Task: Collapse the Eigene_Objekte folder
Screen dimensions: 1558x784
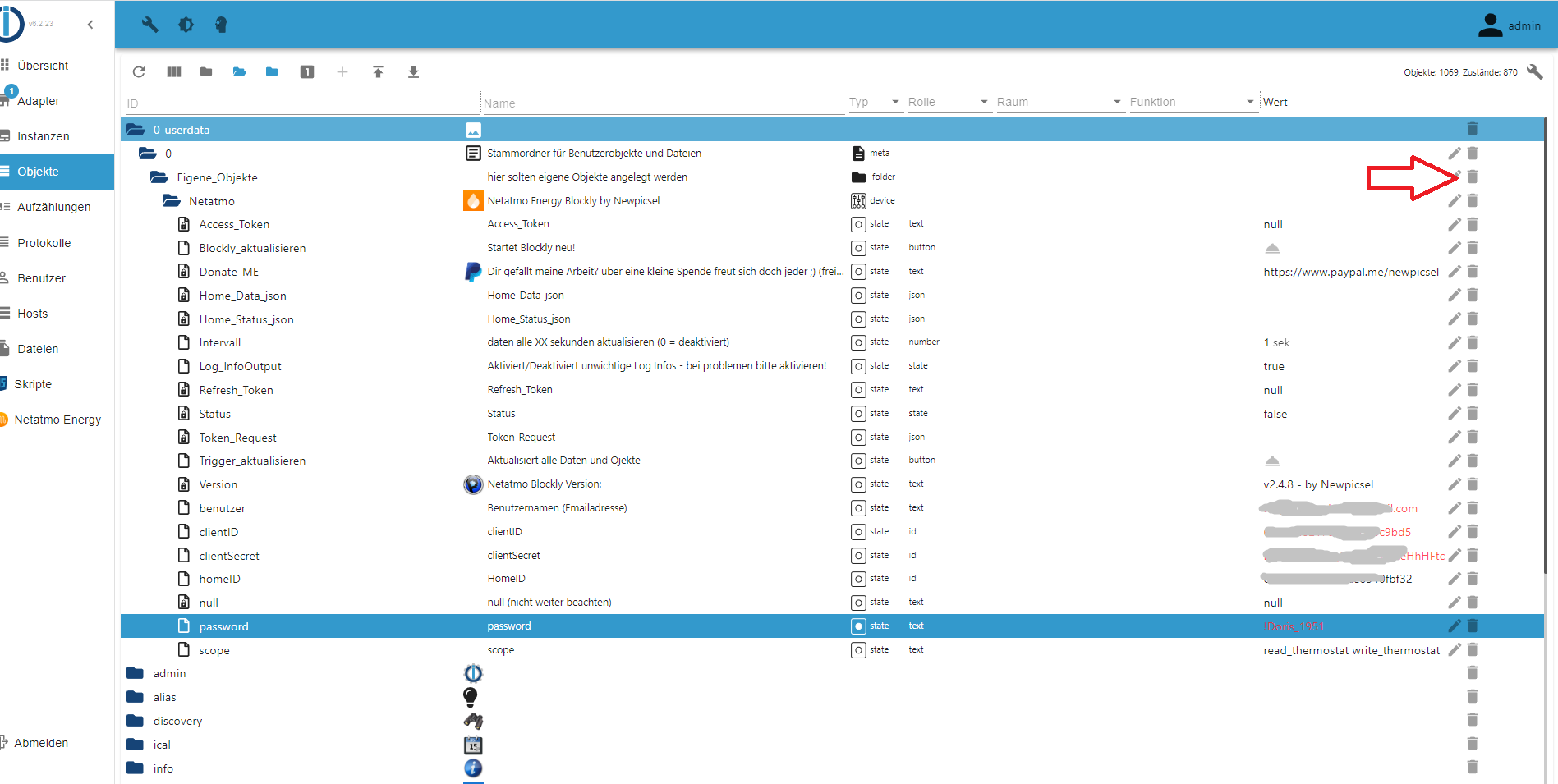Action: click(x=159, y=177)
